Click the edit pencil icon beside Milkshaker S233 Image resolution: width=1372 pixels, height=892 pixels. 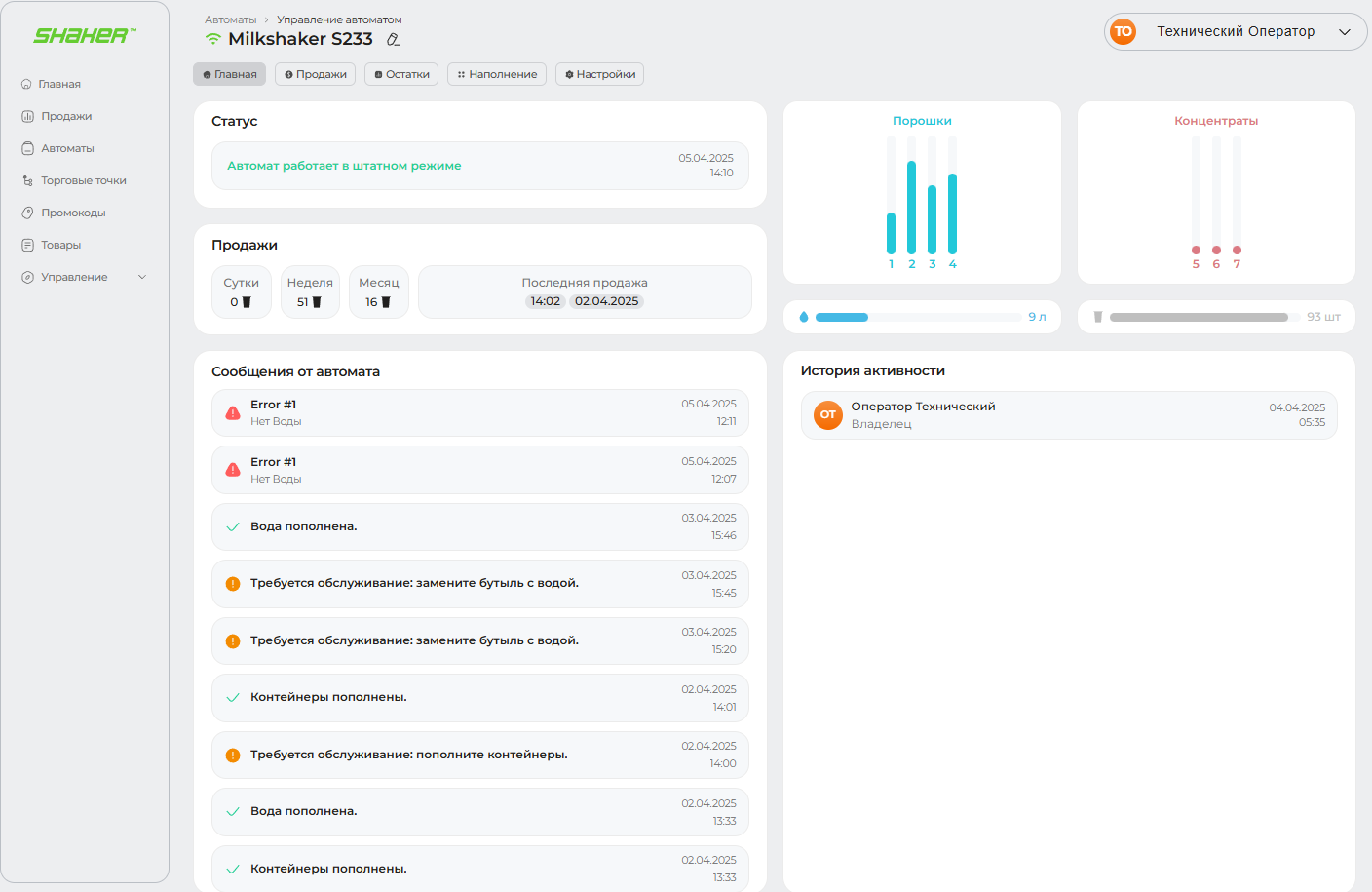393,40
